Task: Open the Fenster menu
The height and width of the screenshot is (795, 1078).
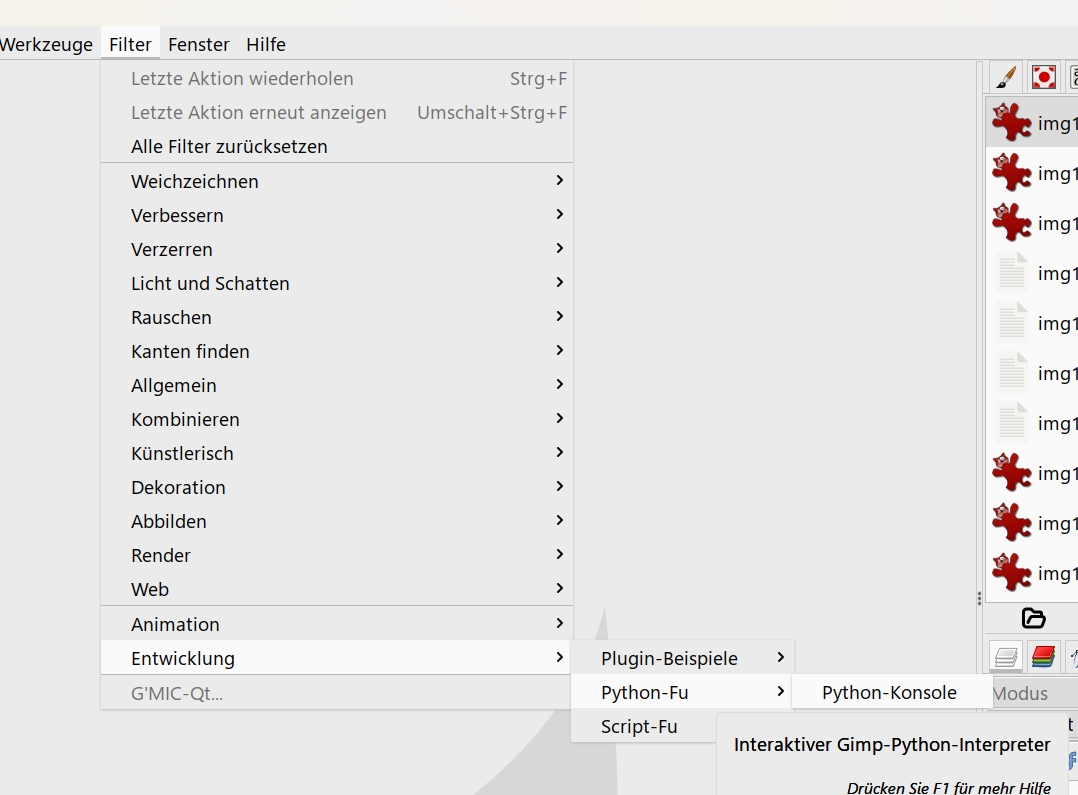Action: pyautogui.click(x=198, y=44)
